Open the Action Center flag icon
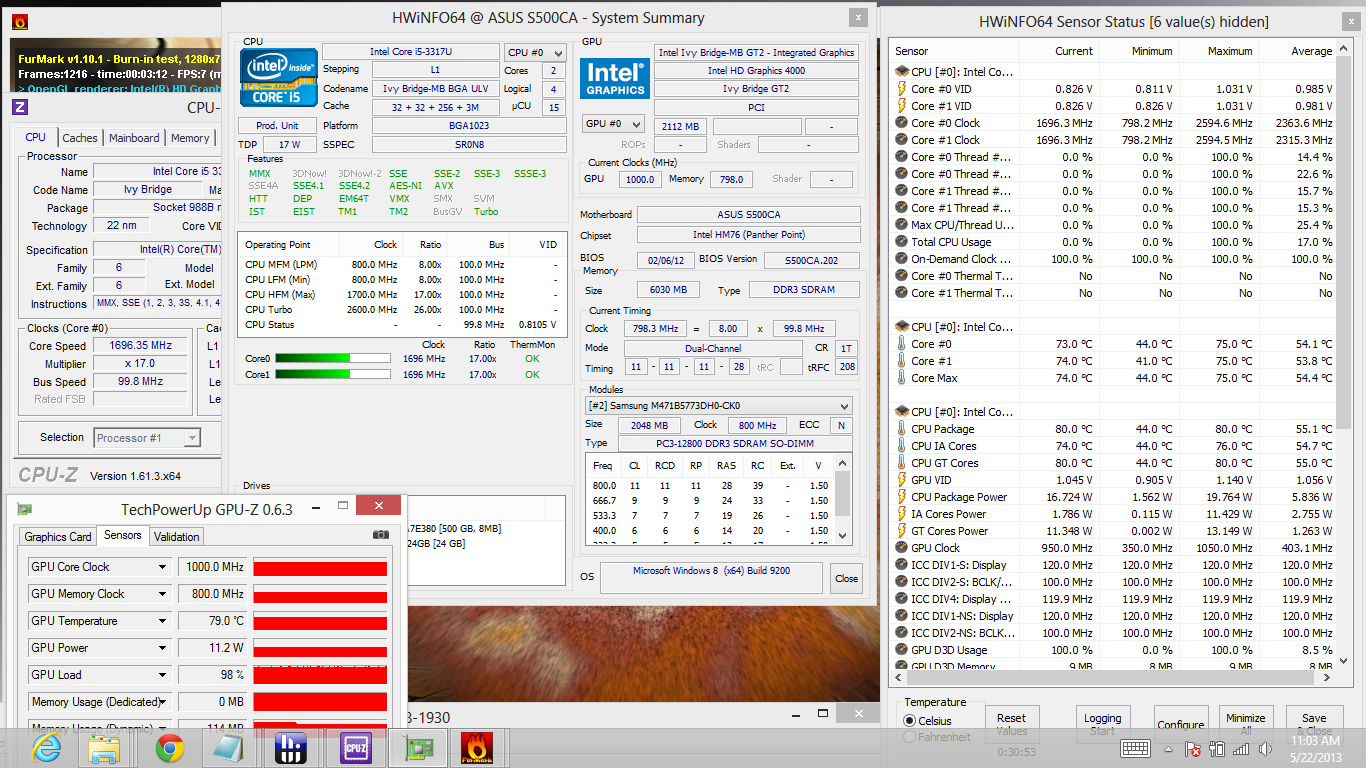The image size is (1366, 768). pos(1192,748)
